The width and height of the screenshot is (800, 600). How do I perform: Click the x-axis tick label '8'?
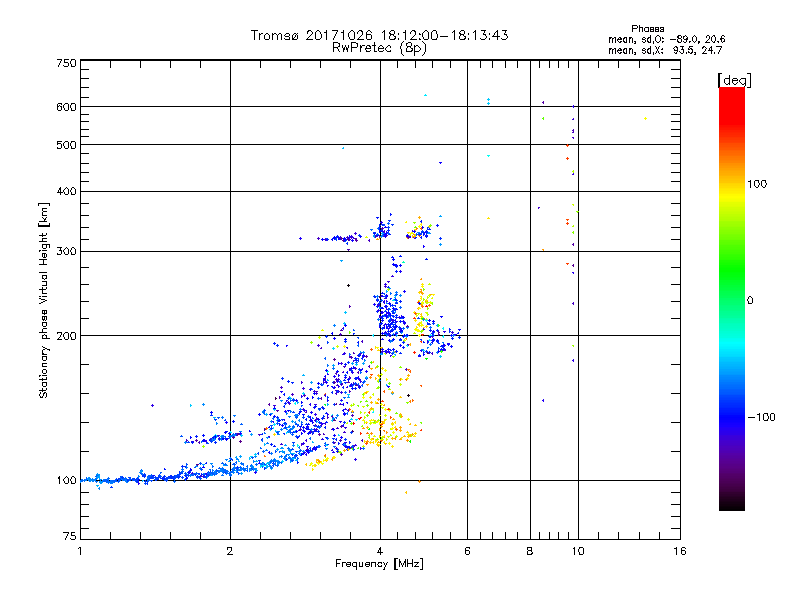530,551
